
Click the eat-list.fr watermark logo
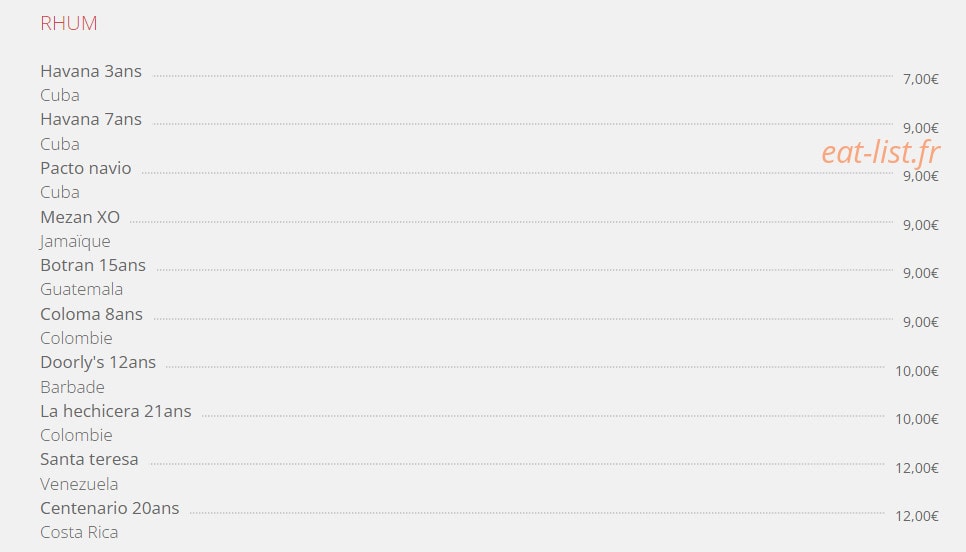click(880, 153)
